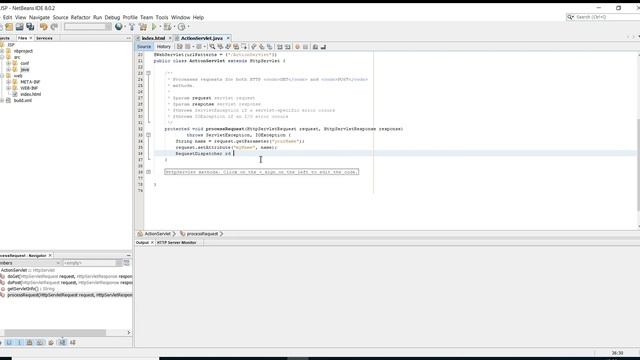The image size is (640, 360).
Task: Click the Navigator horizontal scrollbar thumb
Action: (x=55, y=333)
